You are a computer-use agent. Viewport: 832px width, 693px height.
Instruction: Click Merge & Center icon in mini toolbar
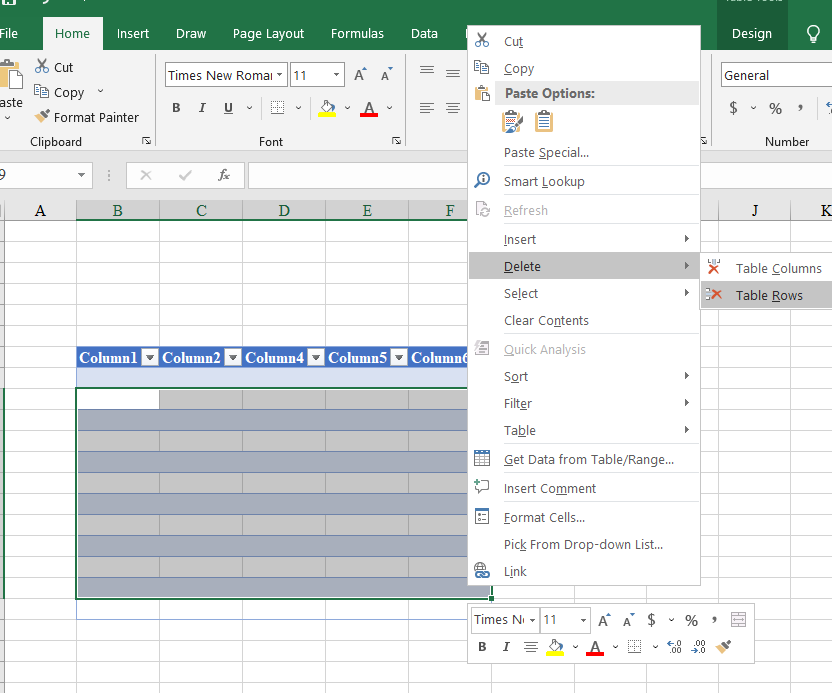tap(738, 620)
